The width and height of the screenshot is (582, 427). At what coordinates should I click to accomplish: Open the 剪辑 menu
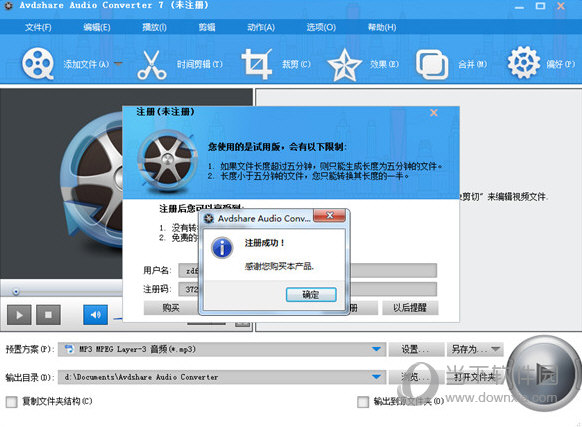pos(207,27)
